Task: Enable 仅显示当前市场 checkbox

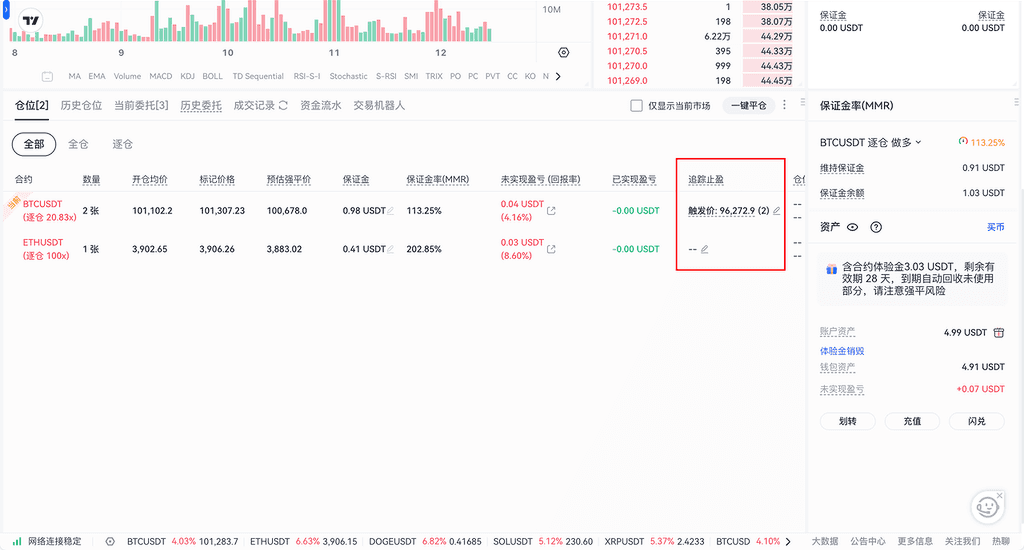Action: (637, 106)
